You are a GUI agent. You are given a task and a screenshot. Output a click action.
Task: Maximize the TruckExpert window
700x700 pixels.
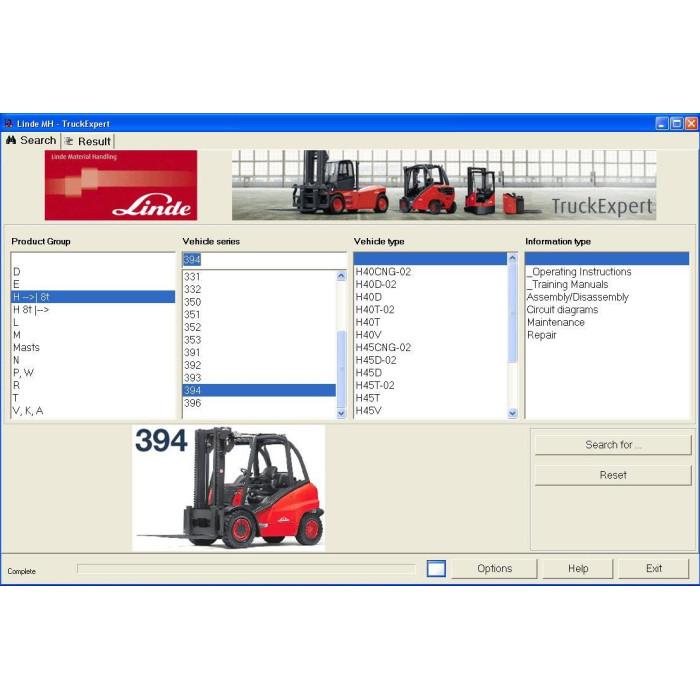point(677,123)
